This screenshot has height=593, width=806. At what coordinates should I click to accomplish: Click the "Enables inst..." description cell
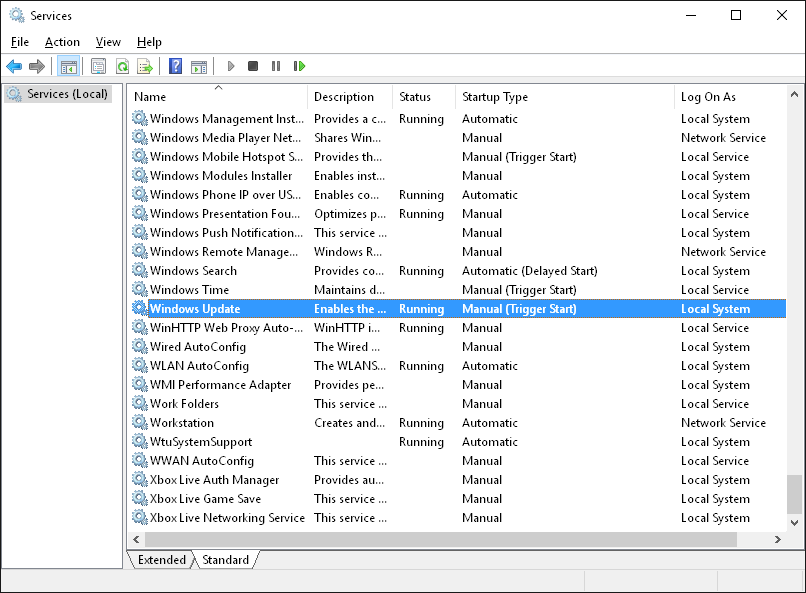coord(350,176)
